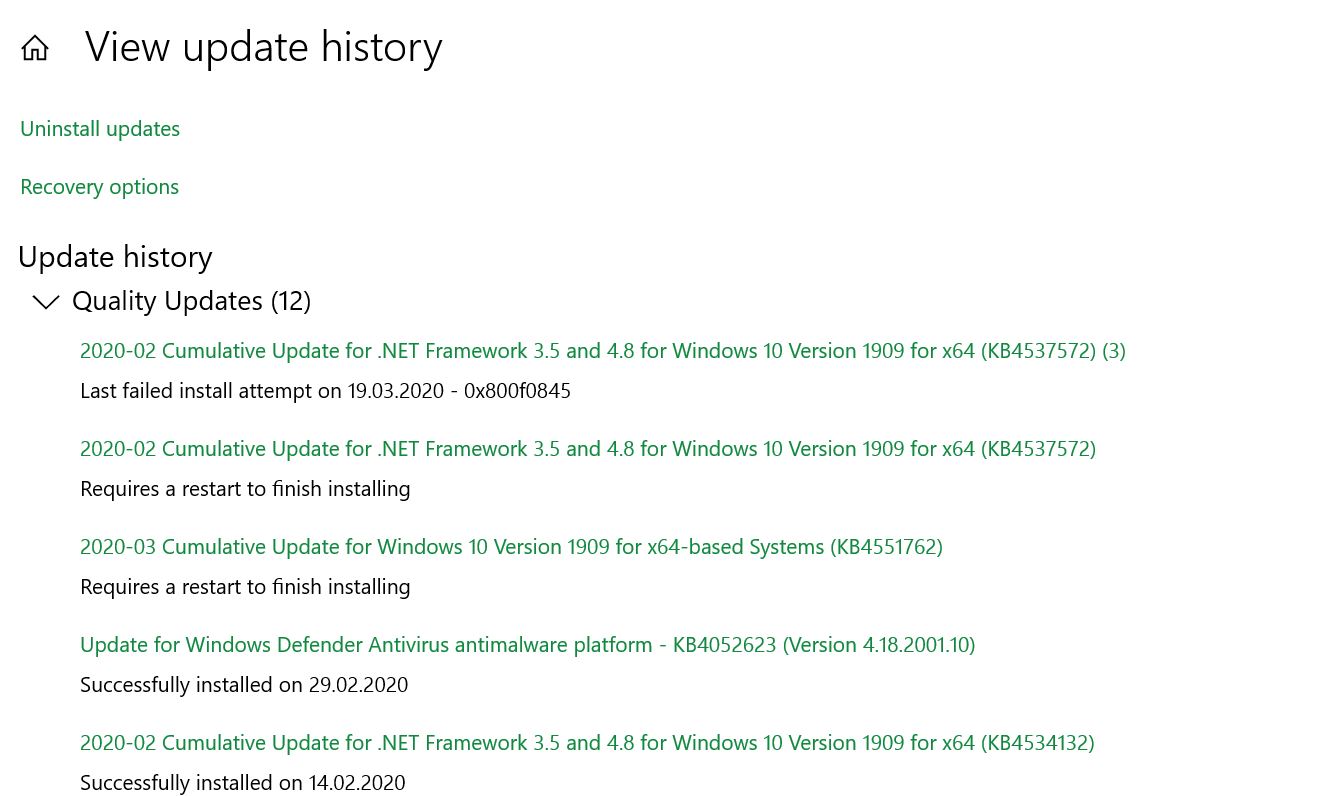This screenshot has width=1317, height=796.
Task: Click restart-required status under KB4551762
Action: pos(245,587)
